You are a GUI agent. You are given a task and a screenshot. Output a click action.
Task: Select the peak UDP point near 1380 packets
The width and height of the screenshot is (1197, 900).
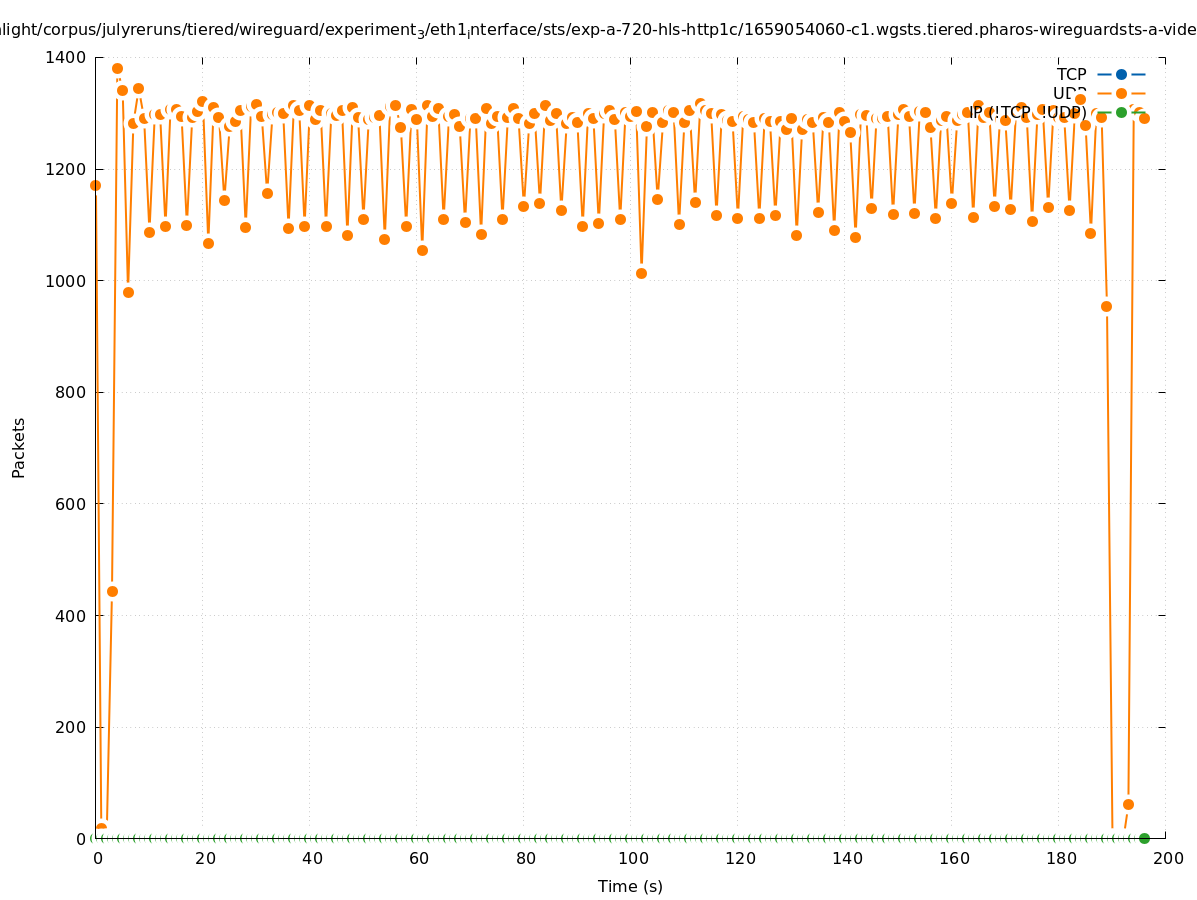pyautogui.click(x=117, y=69)
